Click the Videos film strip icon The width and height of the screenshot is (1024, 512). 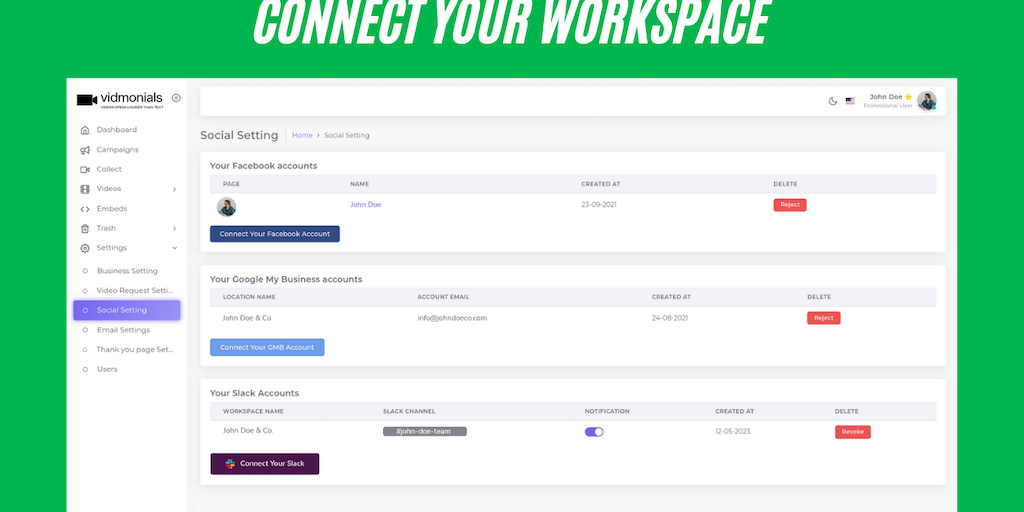click(84, 189)
